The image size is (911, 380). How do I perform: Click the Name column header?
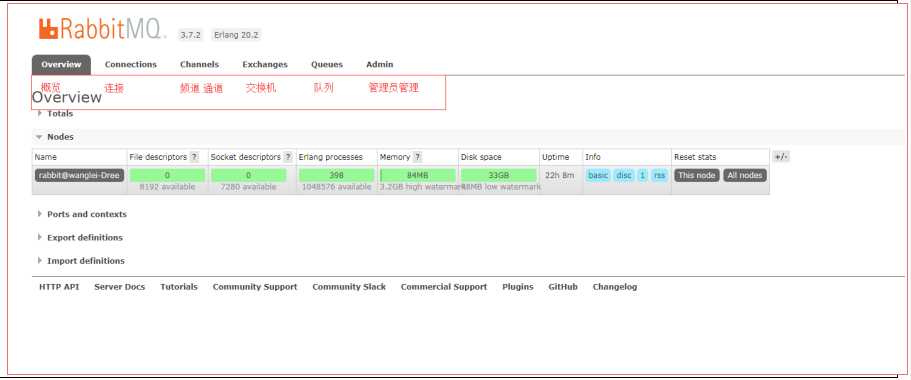pyautogui.click(x=46, y=157)
